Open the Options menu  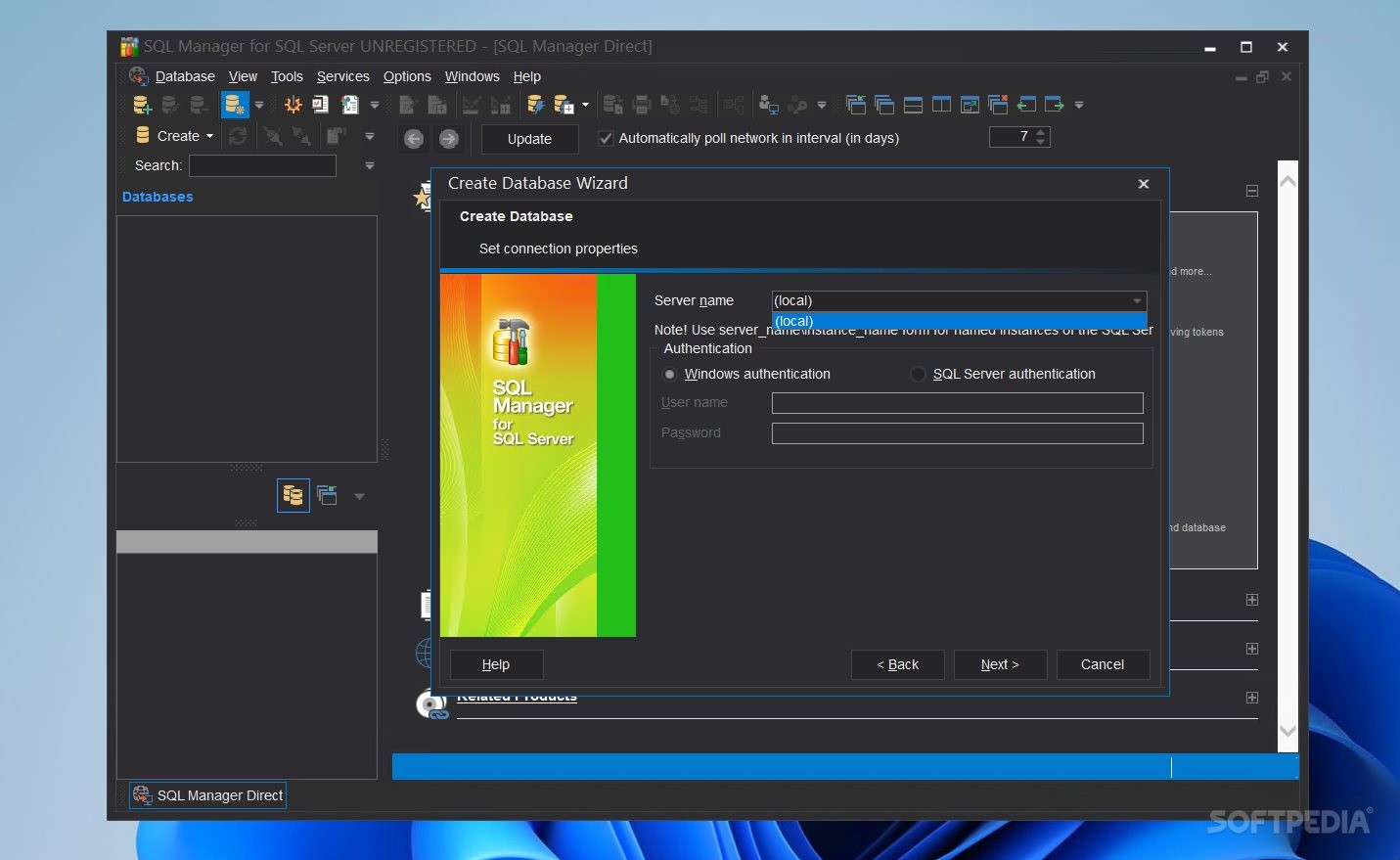pyautogui.click(x=407, y=76)
